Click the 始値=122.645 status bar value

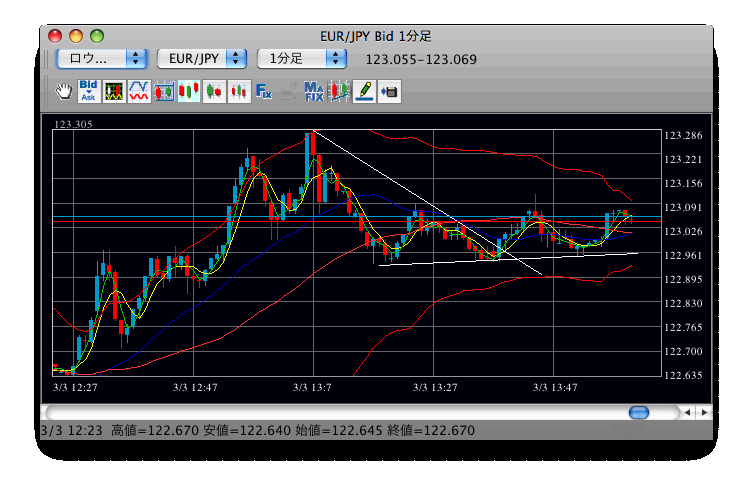[x=339, y=430]
